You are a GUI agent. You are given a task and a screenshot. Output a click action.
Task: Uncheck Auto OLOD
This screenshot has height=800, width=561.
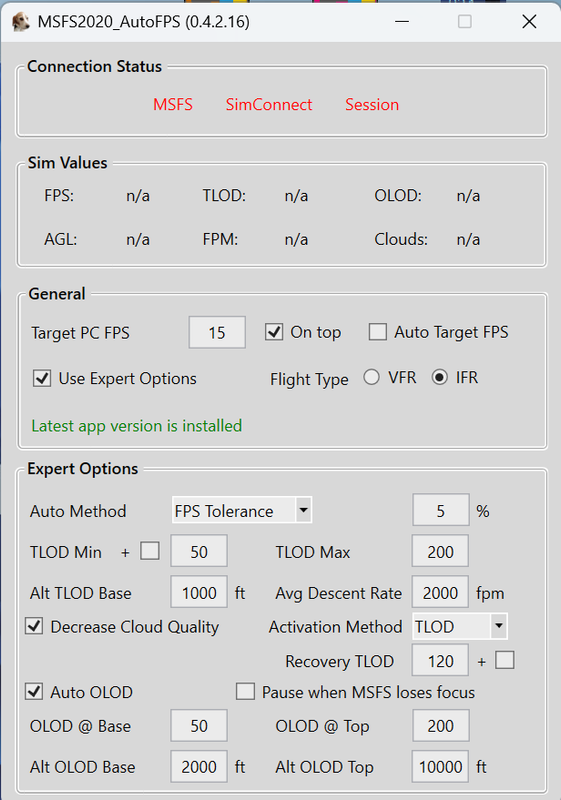pyautogui.click(x=34, y=692)
